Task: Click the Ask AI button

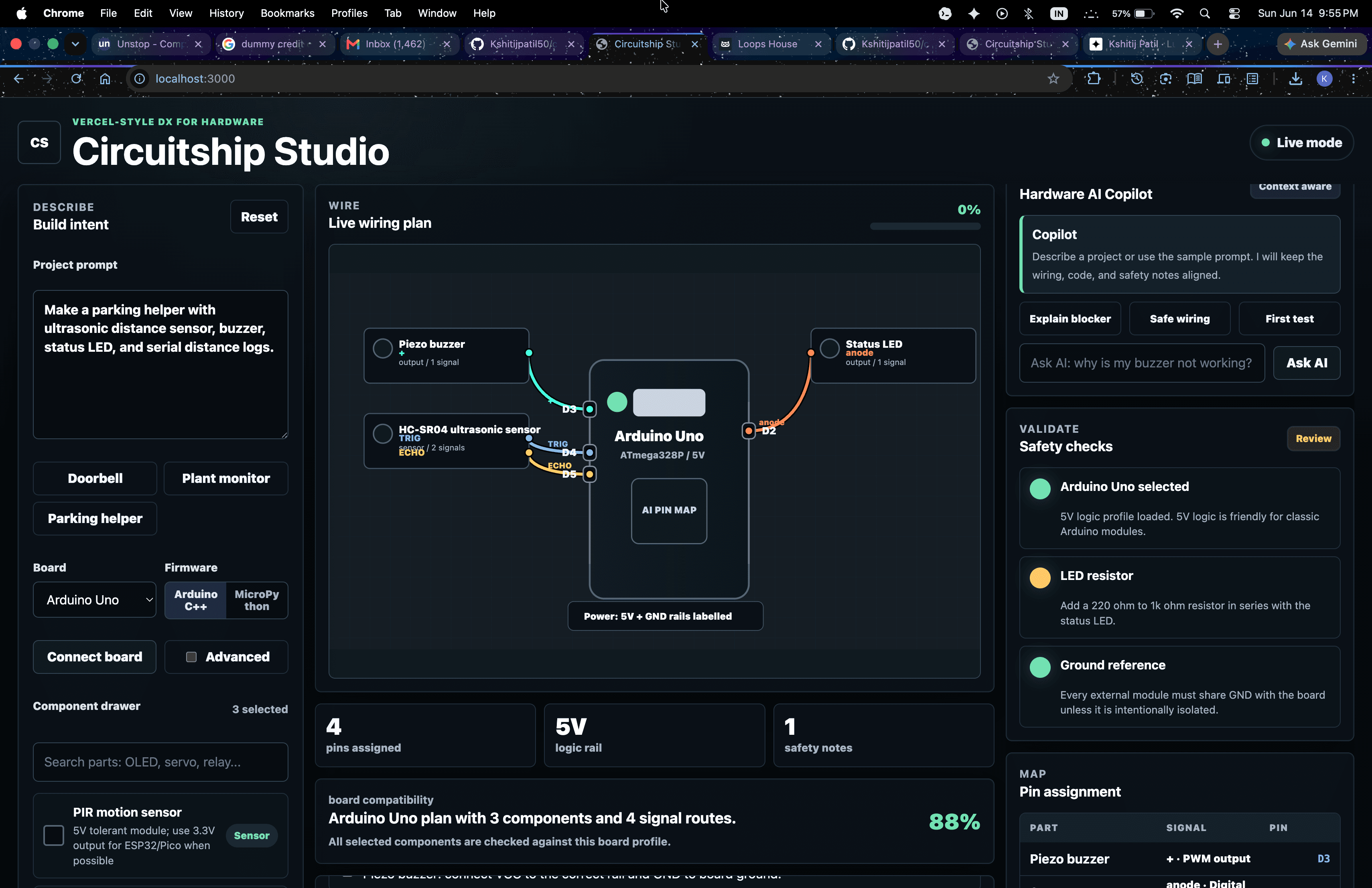Action: click(1307, 363)
